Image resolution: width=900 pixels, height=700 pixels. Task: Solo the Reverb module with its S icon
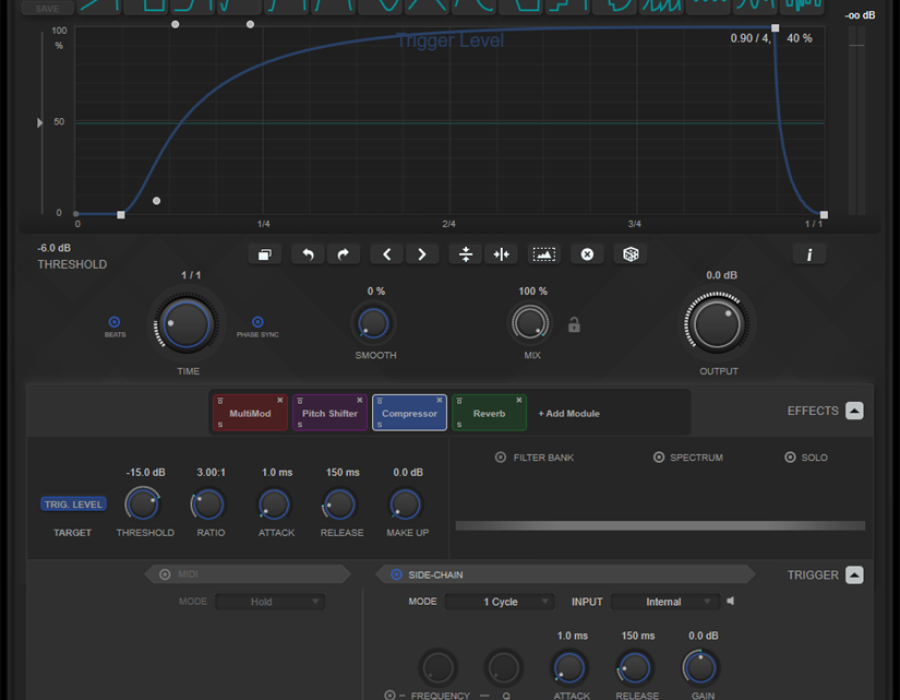pyautogui.click(x=459, y=425)
